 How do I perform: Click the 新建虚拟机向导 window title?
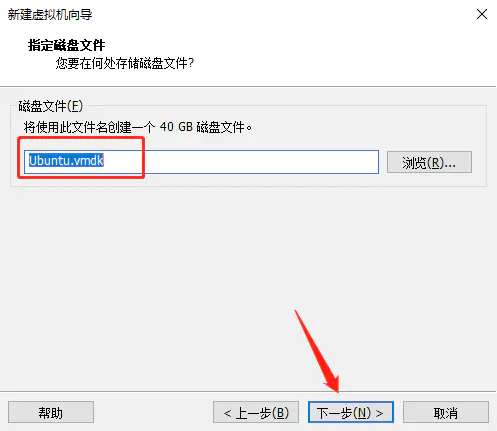tap(50, 15)
